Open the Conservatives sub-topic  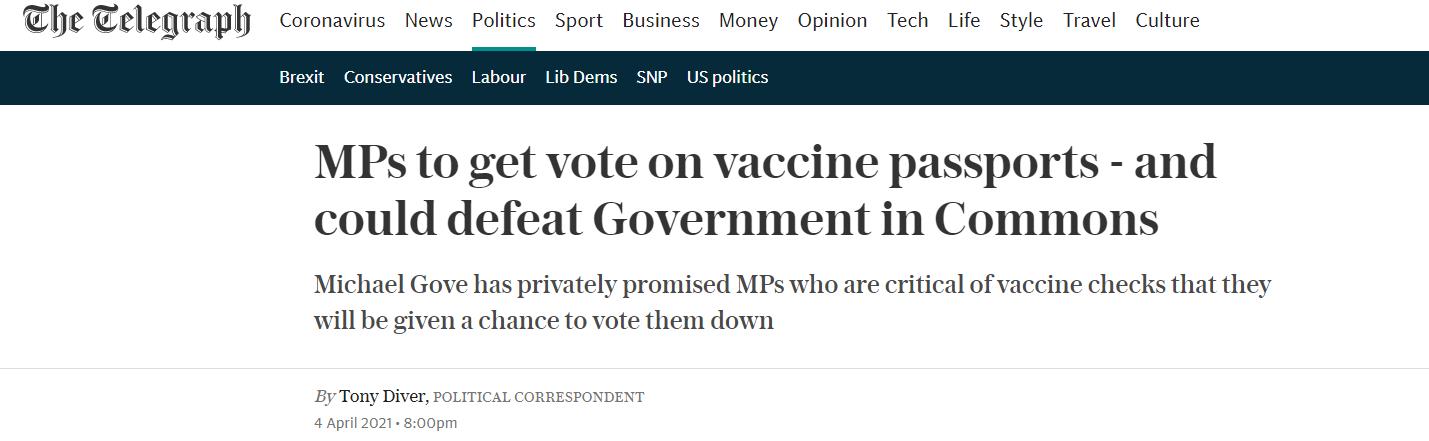[398, 77]
